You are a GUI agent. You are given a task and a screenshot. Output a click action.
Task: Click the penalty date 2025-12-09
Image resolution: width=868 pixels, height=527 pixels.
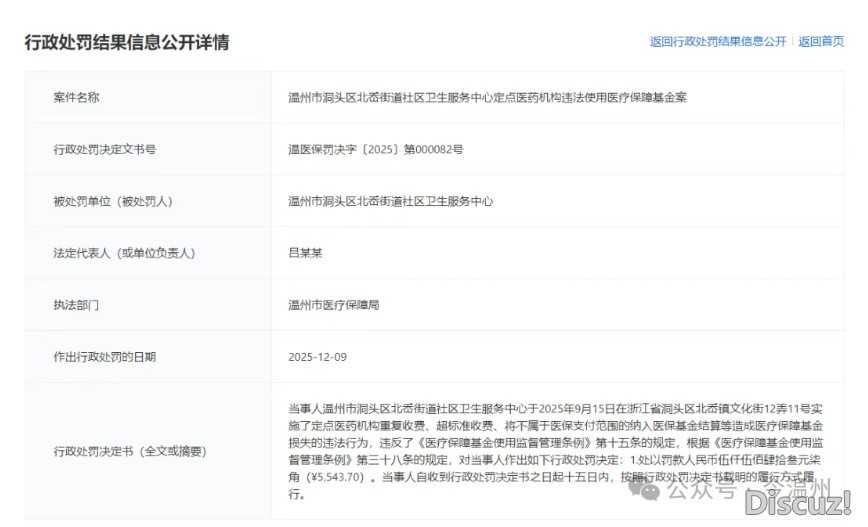(x=316, y=356)
